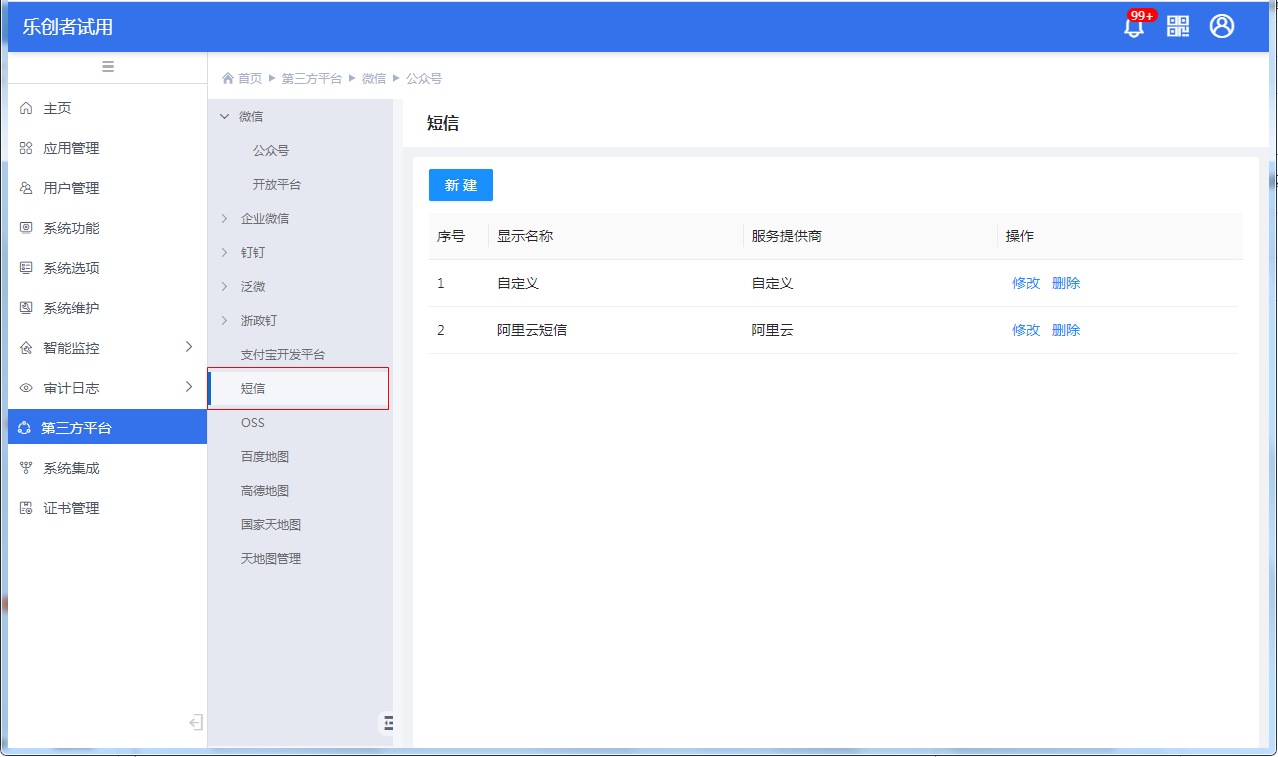Open 主页 in the left sidebar
Viewport: 1278px width, 757px height.
click(x=57, y=108)
